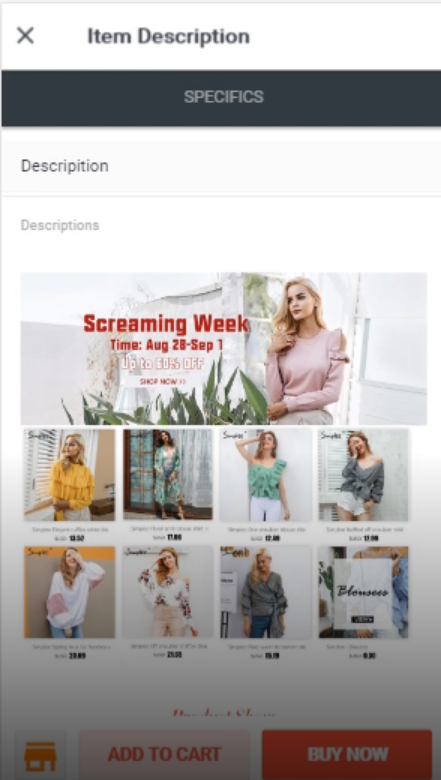Image resolution: width=441 pixels, height=780 pixels.
Task: Select the SPECIFICS tab
Action: tap(223, 97)
